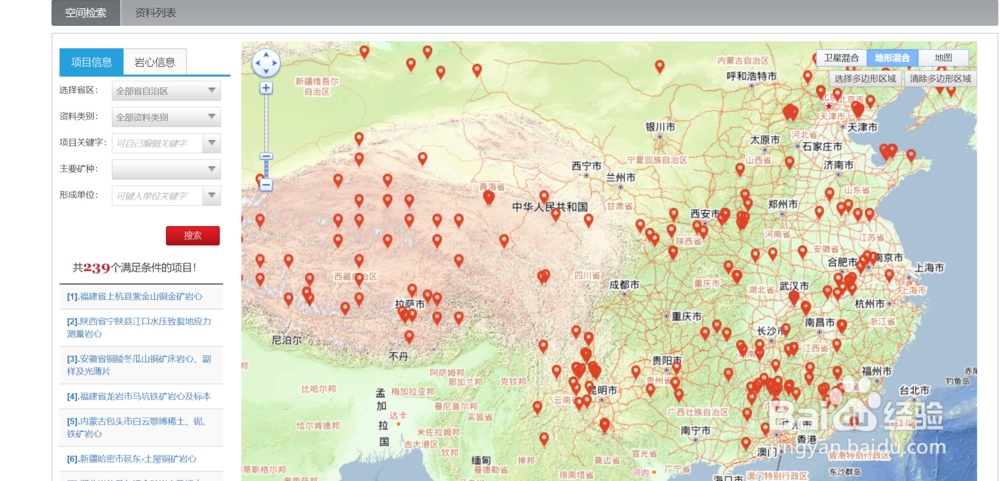Switch the map to 卫星混合 view
1000x481 pixels.
pyautogui.click(x=841, y=57)
